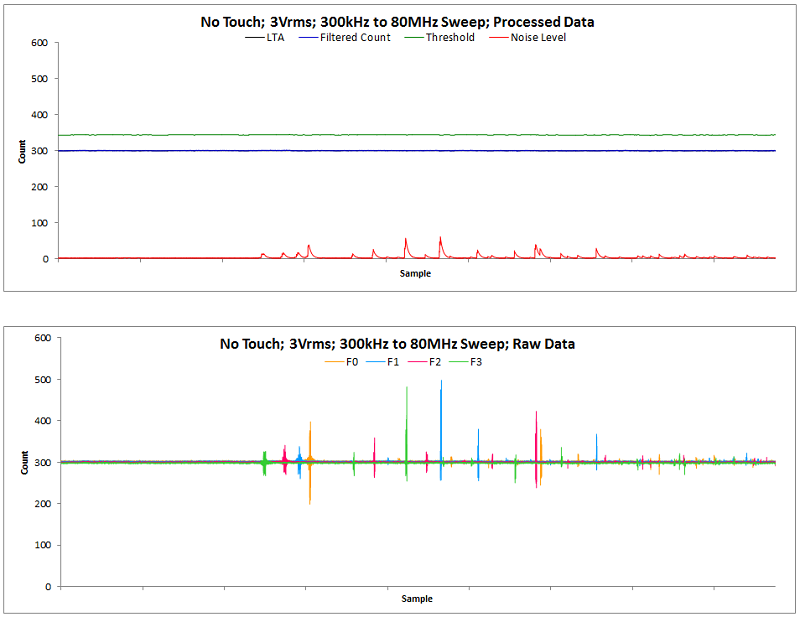This screenshot has height=617, width=800.
Task: Click the green F3 legend color marker
Action: [458, 362]
